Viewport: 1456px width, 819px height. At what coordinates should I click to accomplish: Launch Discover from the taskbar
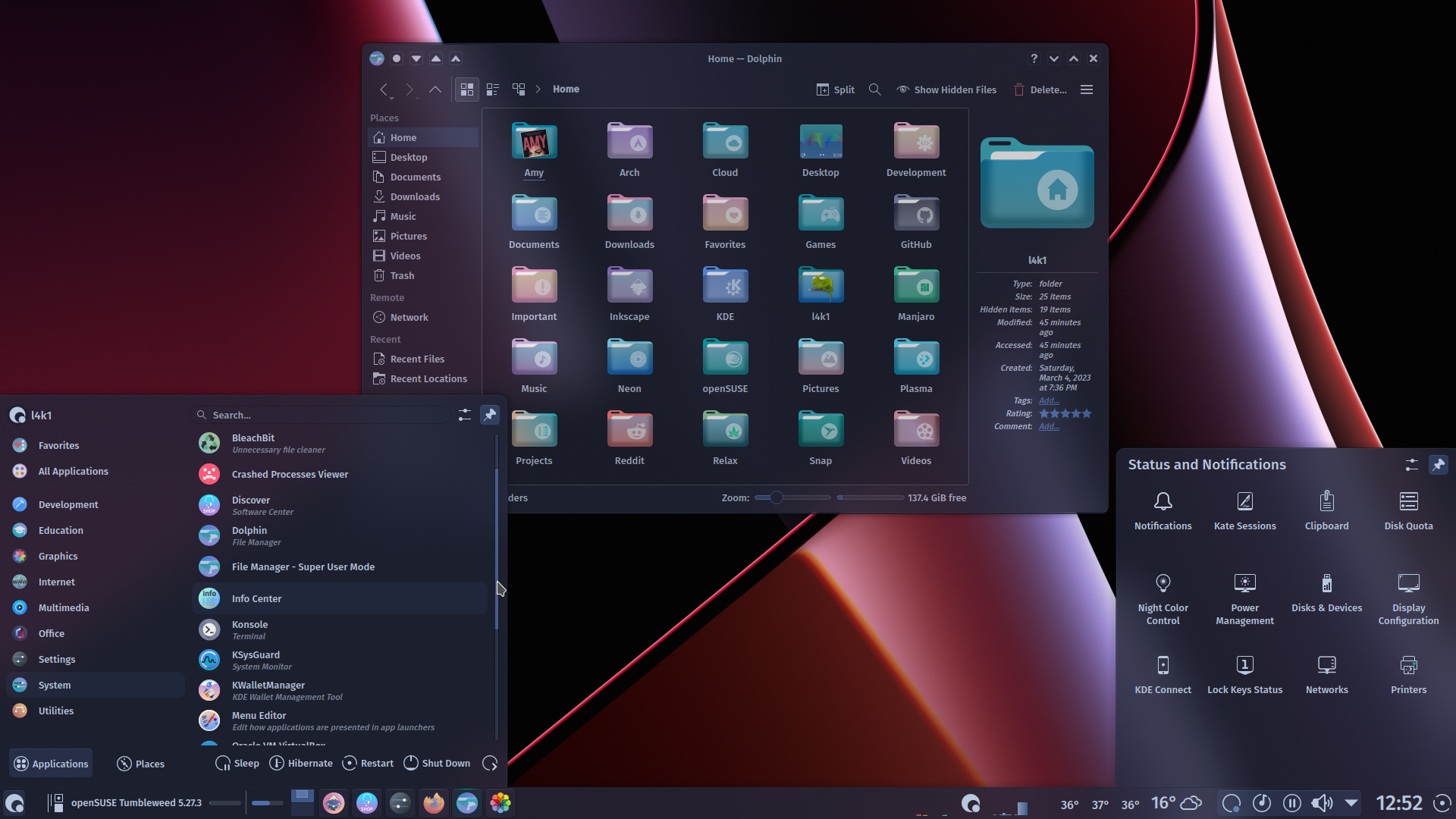click(x=367, y=803)
